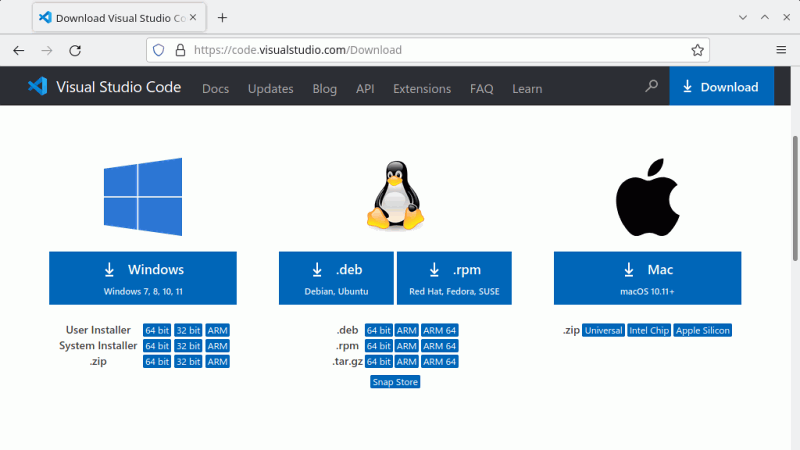Click the Snap Store link
The height and width of the screenshot is (450, 800).
[395, 382]
